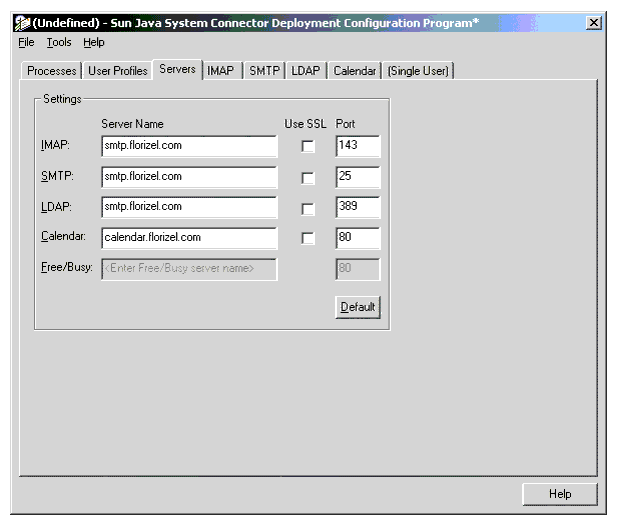Enable Use SSL for LDAP server
Screen dimensions: 617x525
308,208
